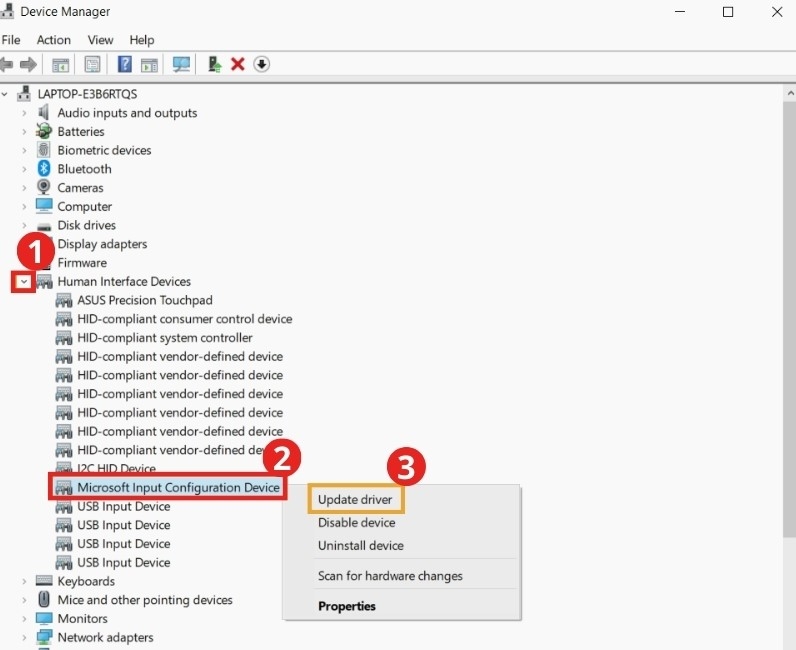
Task: Expand the Biometric devices category
Action: point(24,150)
